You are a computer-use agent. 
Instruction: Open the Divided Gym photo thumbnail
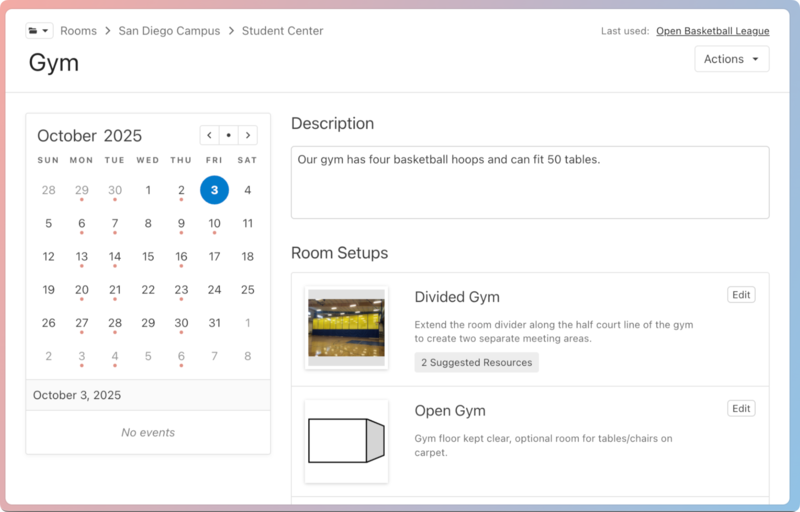point(346,327)
